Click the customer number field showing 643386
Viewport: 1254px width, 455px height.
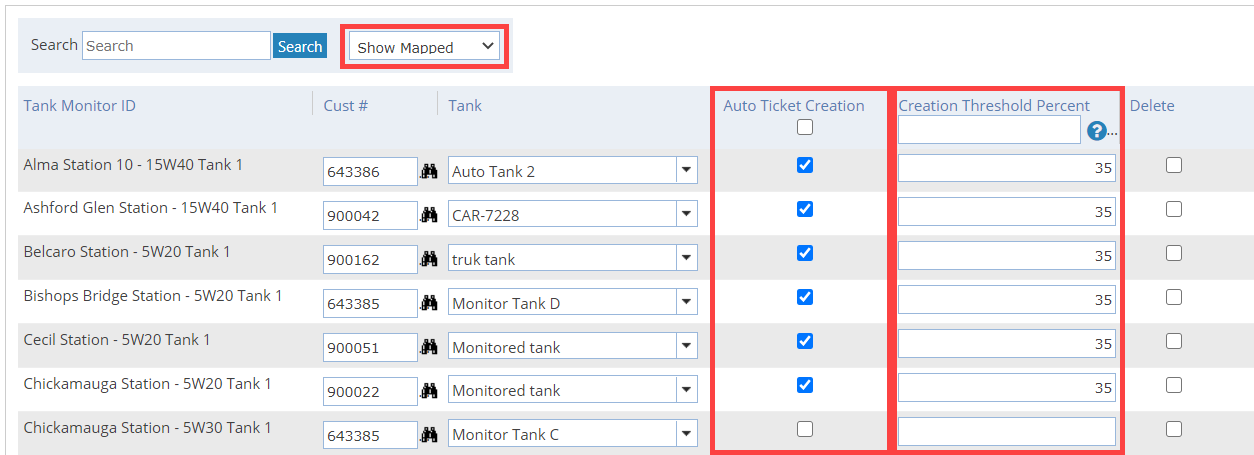coord(370,172)
